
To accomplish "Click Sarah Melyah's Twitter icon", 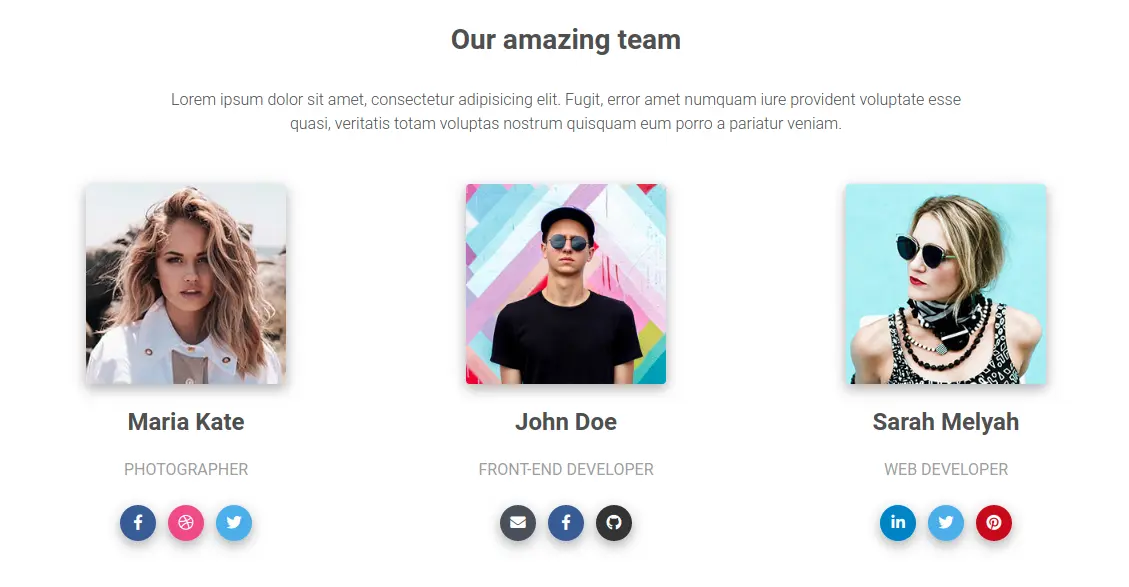I will point(946,522).
